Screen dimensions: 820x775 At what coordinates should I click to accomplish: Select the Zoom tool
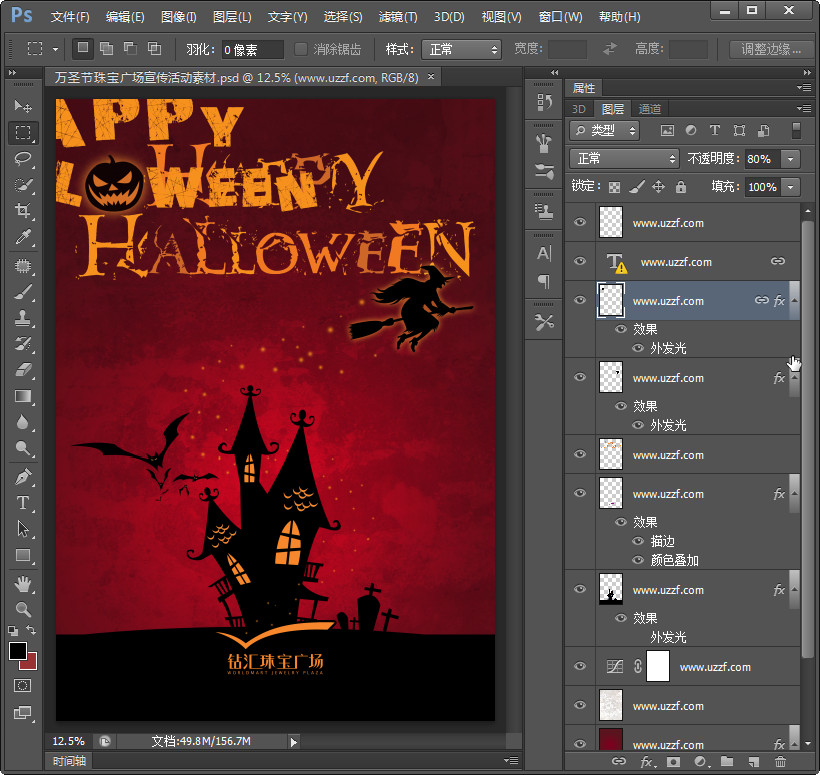pyautogui.click(x=23, y=609)
